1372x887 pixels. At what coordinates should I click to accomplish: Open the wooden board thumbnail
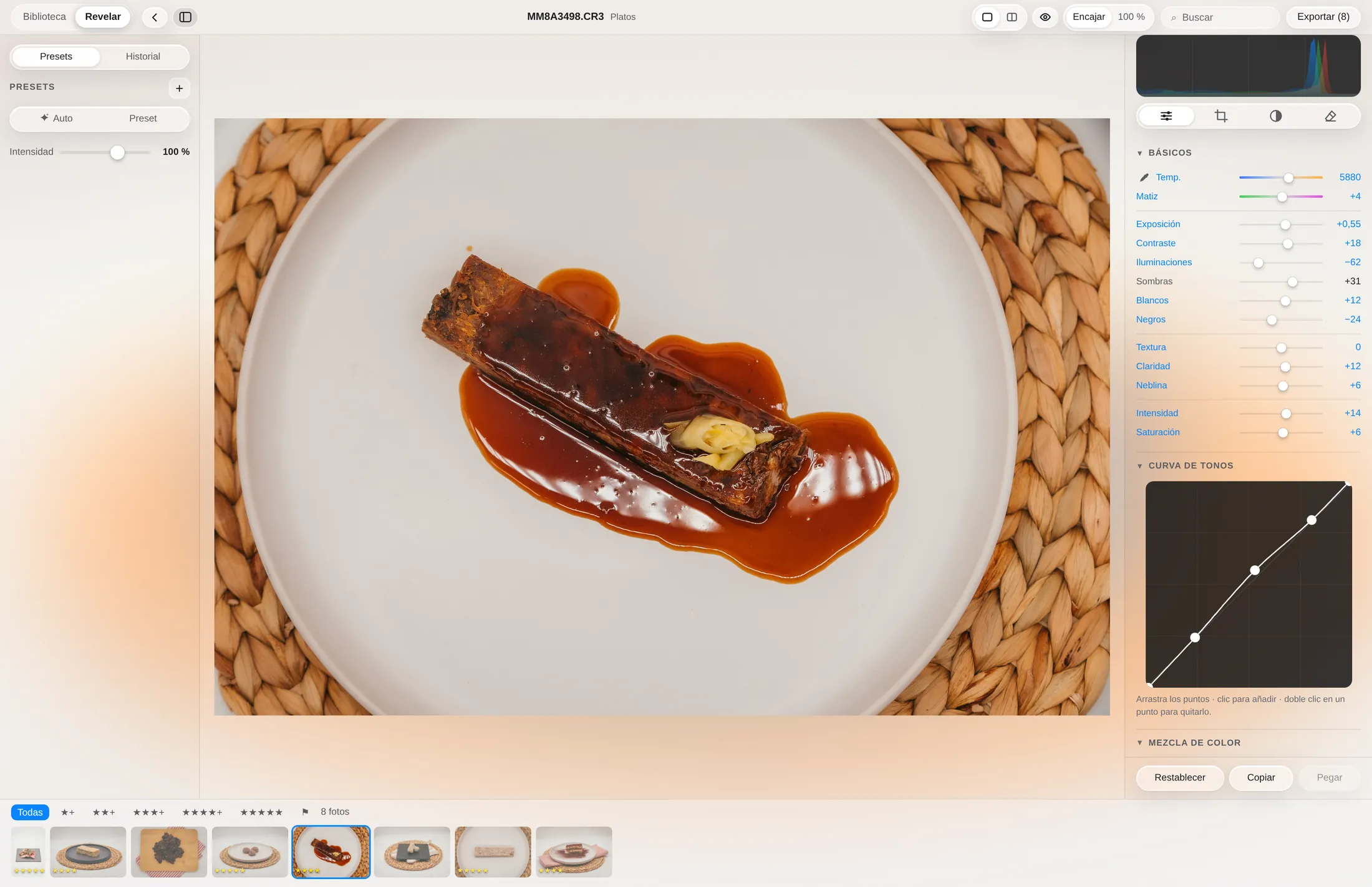(169, 851)
